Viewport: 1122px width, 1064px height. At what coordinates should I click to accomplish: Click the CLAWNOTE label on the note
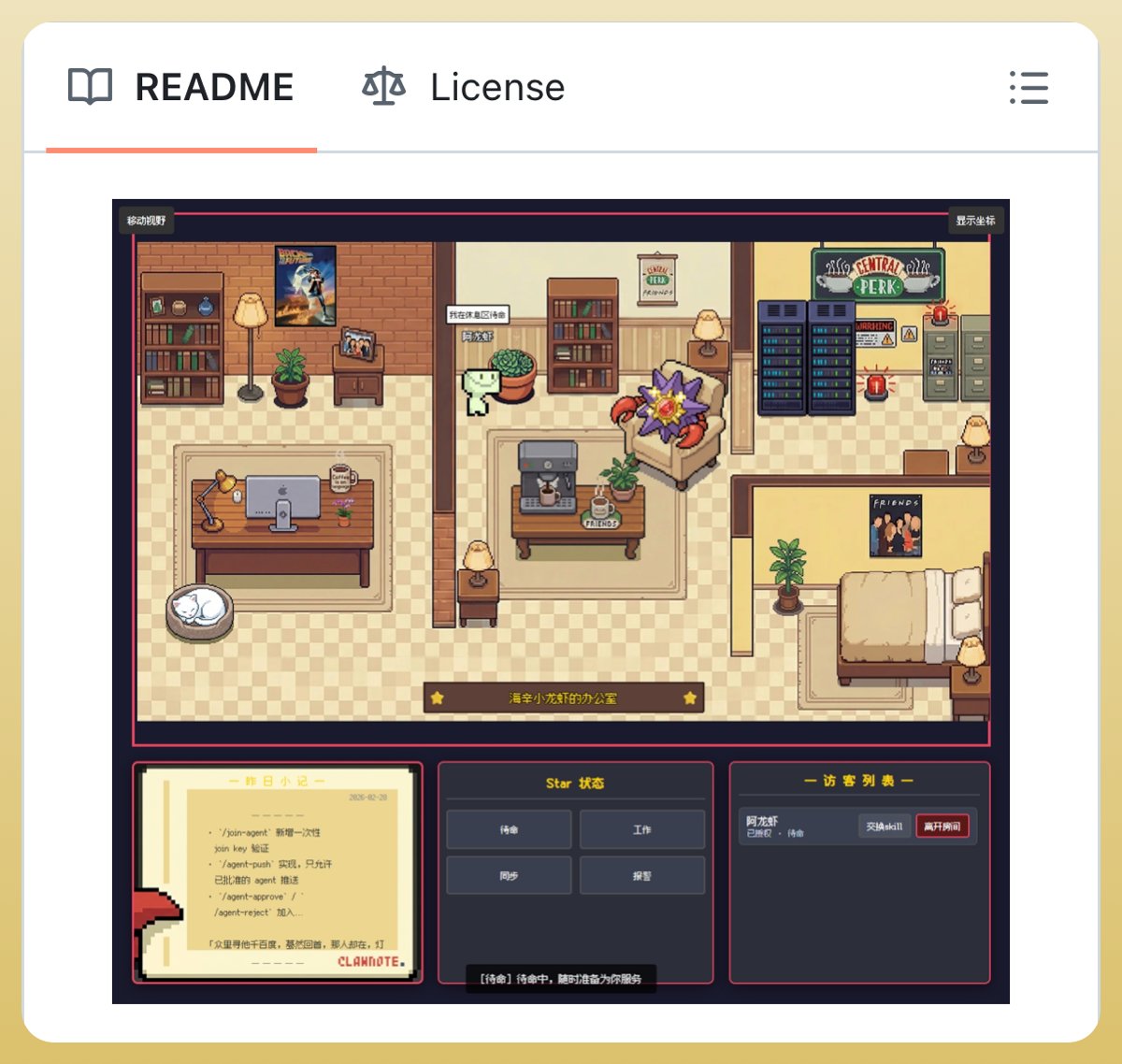click(371, 961)
